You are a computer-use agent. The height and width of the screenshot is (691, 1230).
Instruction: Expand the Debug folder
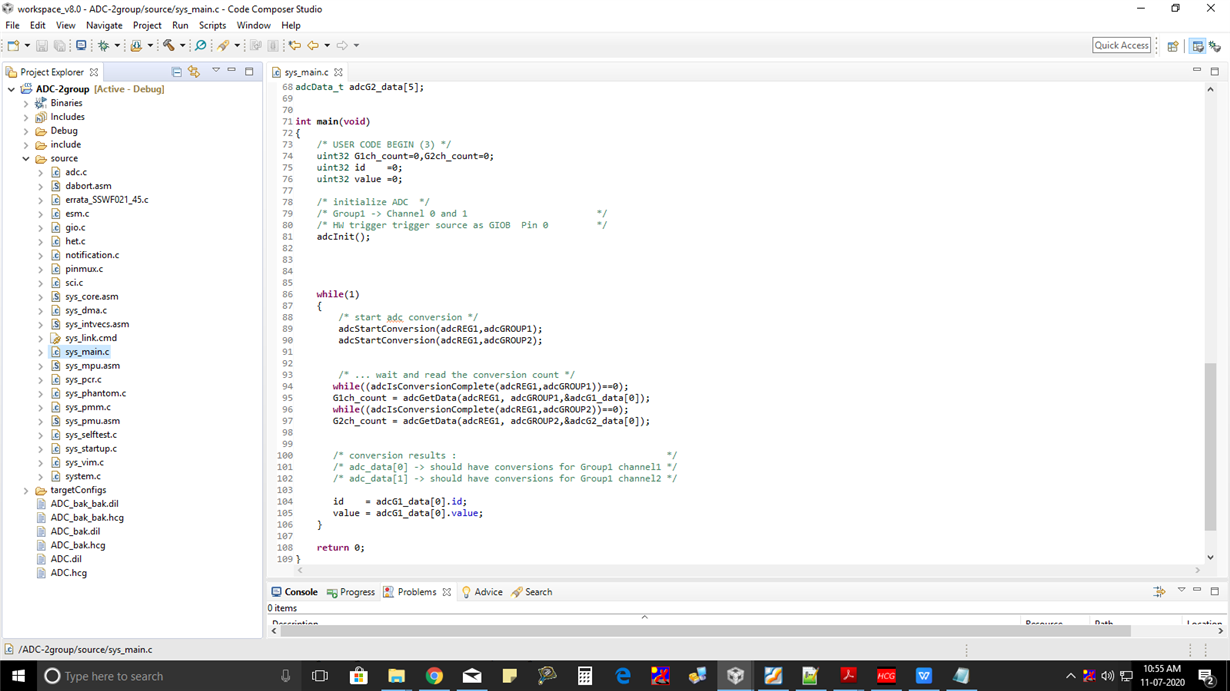(x=27, y=131)
